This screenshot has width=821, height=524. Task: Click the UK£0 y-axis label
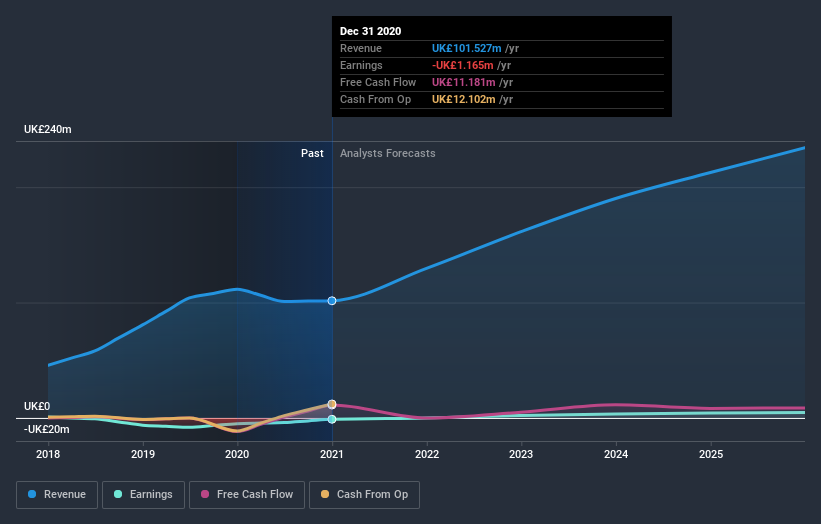pos(37,406)
